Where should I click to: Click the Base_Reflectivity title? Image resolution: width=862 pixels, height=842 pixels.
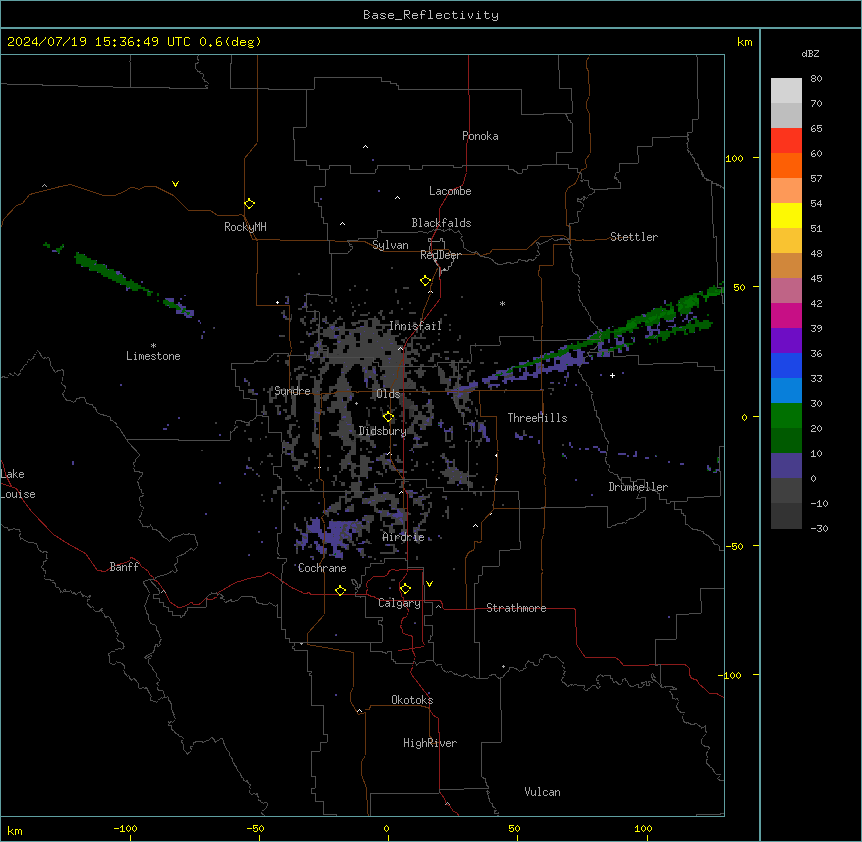click(x=431, y=15)
